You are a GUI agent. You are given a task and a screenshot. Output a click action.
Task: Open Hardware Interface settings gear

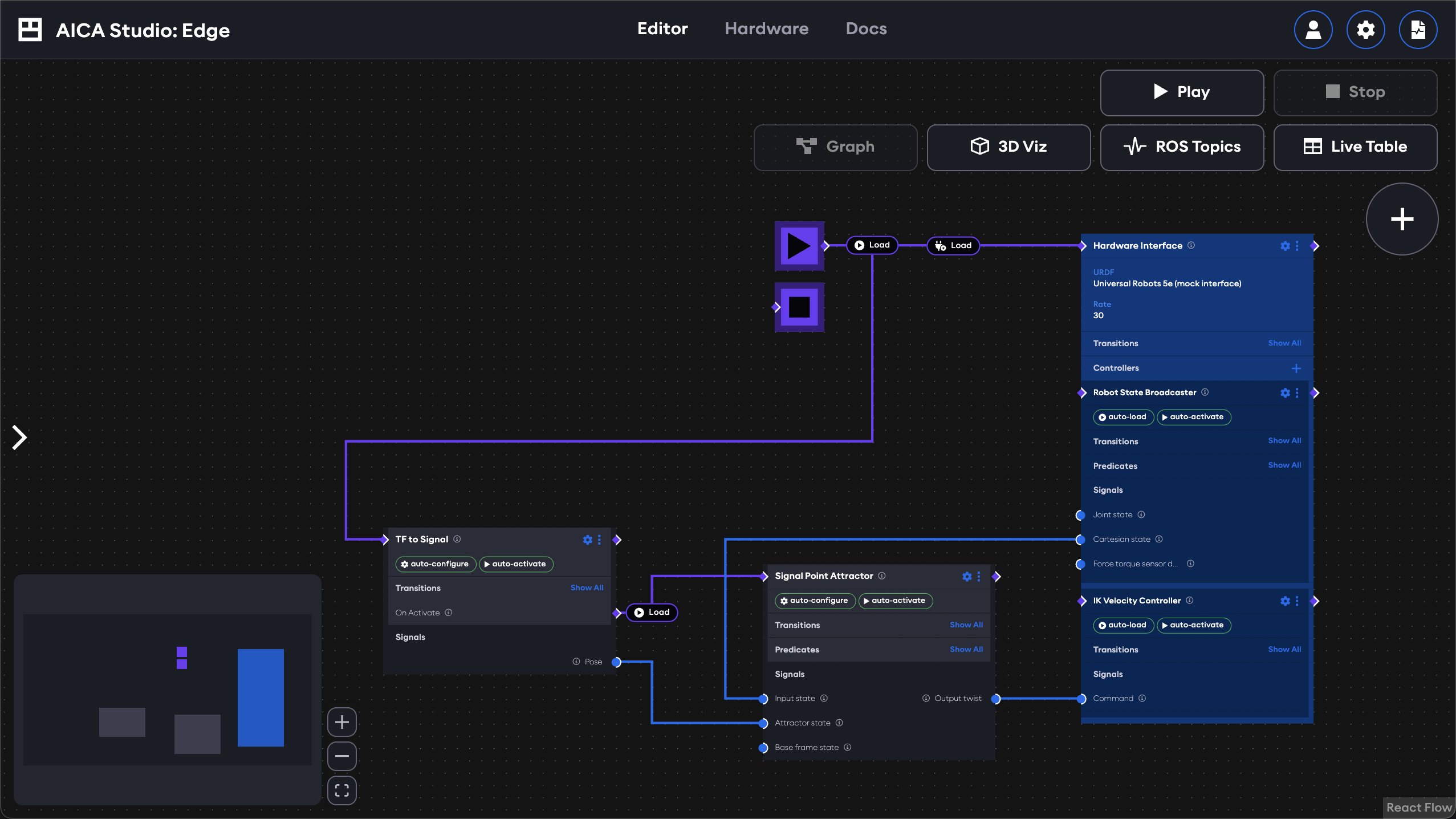(x=1285, y=246)
